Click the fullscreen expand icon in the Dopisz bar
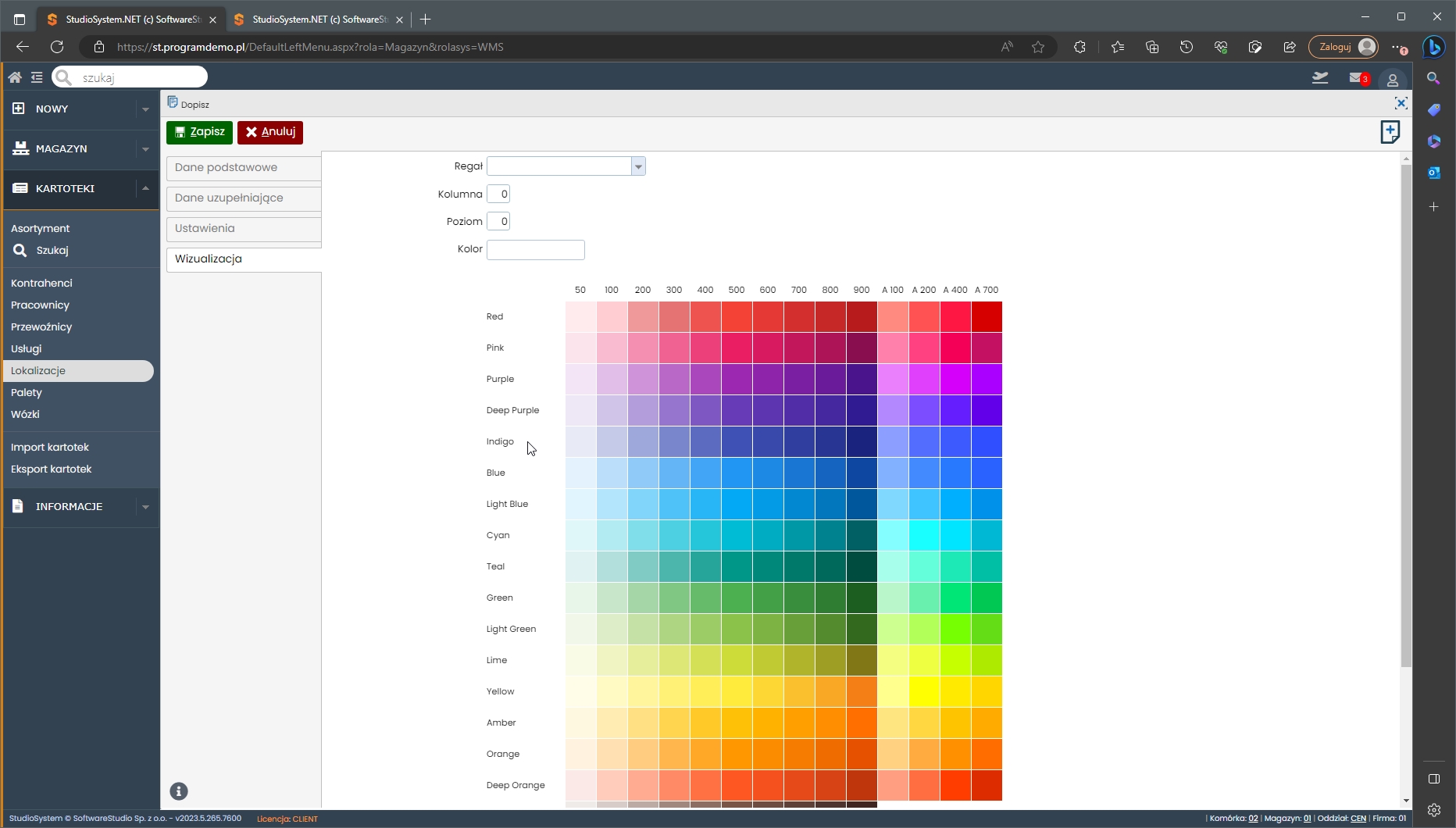Image resolution: width=1456 pixels, height=828 pixels. [1401, 103]
